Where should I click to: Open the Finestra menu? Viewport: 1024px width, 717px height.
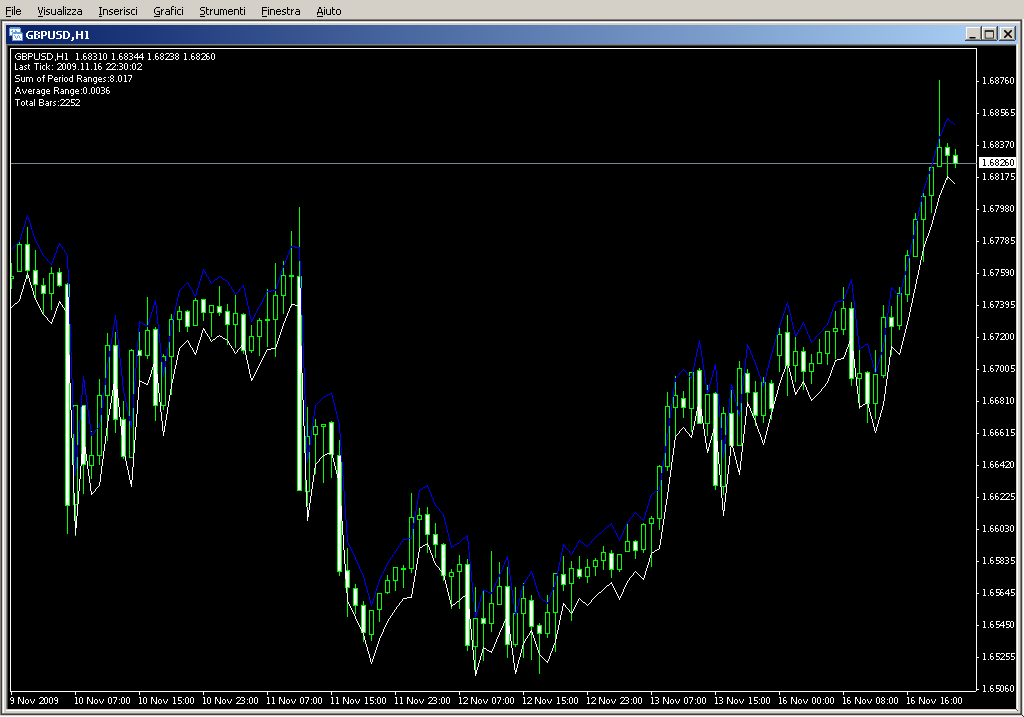[x=280, y=11]
